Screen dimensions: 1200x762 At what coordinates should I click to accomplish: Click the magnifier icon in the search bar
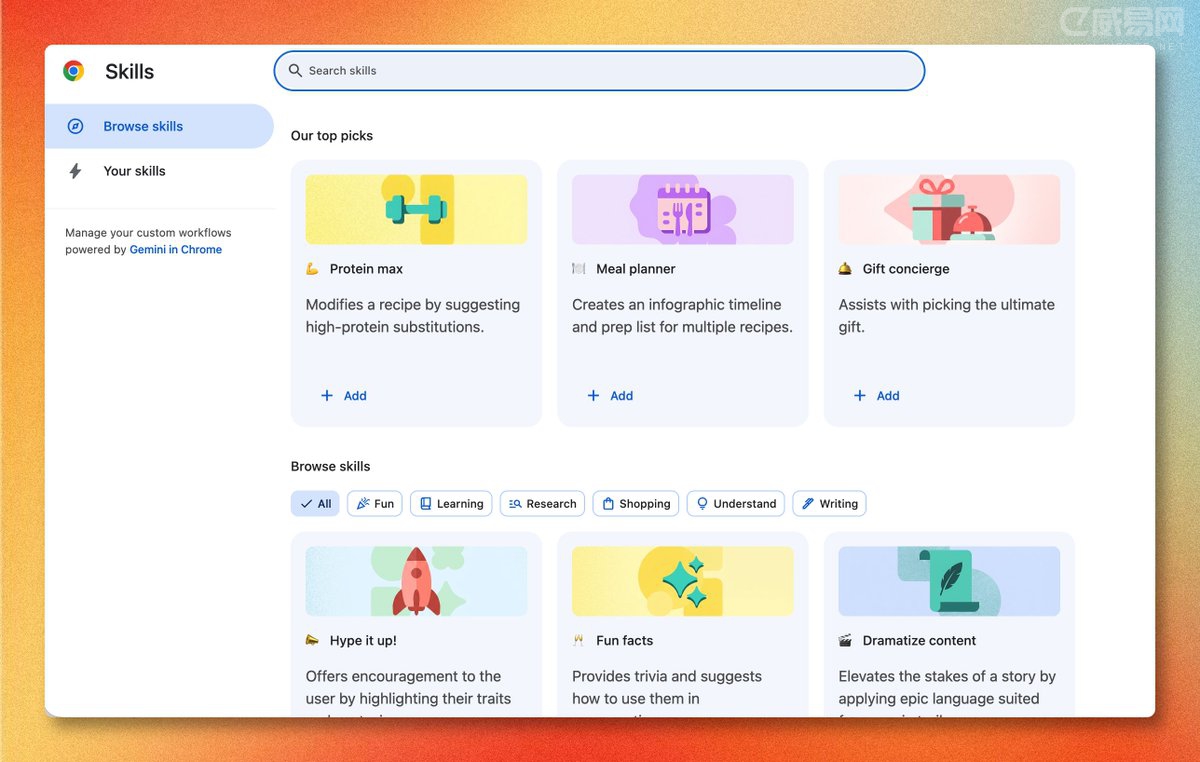click(x=295, y=71)
